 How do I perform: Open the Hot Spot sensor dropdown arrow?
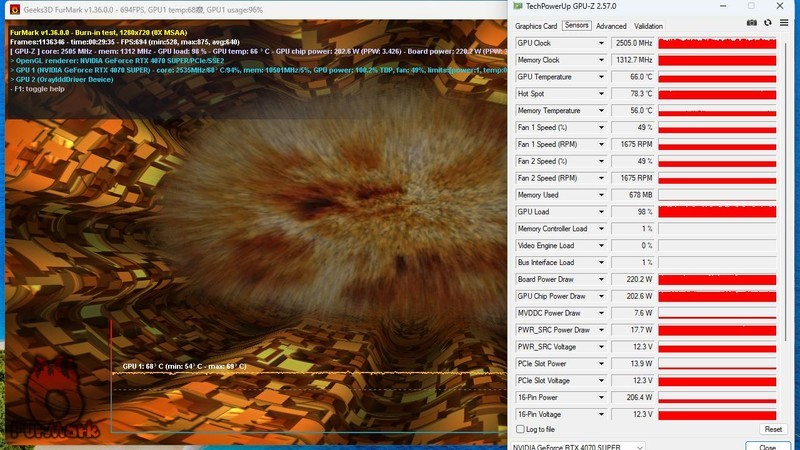(601, 94)
